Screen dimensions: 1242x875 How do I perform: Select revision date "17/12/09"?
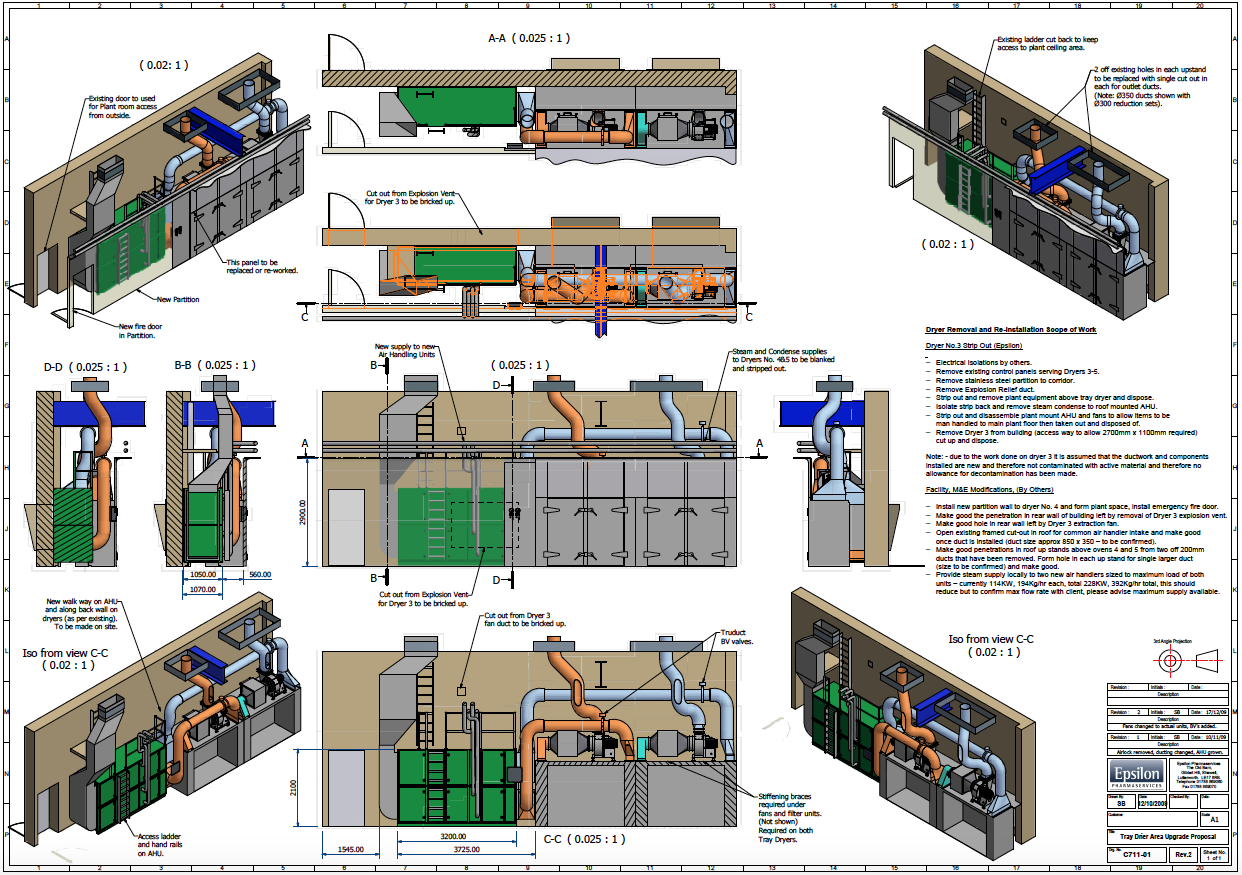pyautogui.click(x=1216, y=712)
